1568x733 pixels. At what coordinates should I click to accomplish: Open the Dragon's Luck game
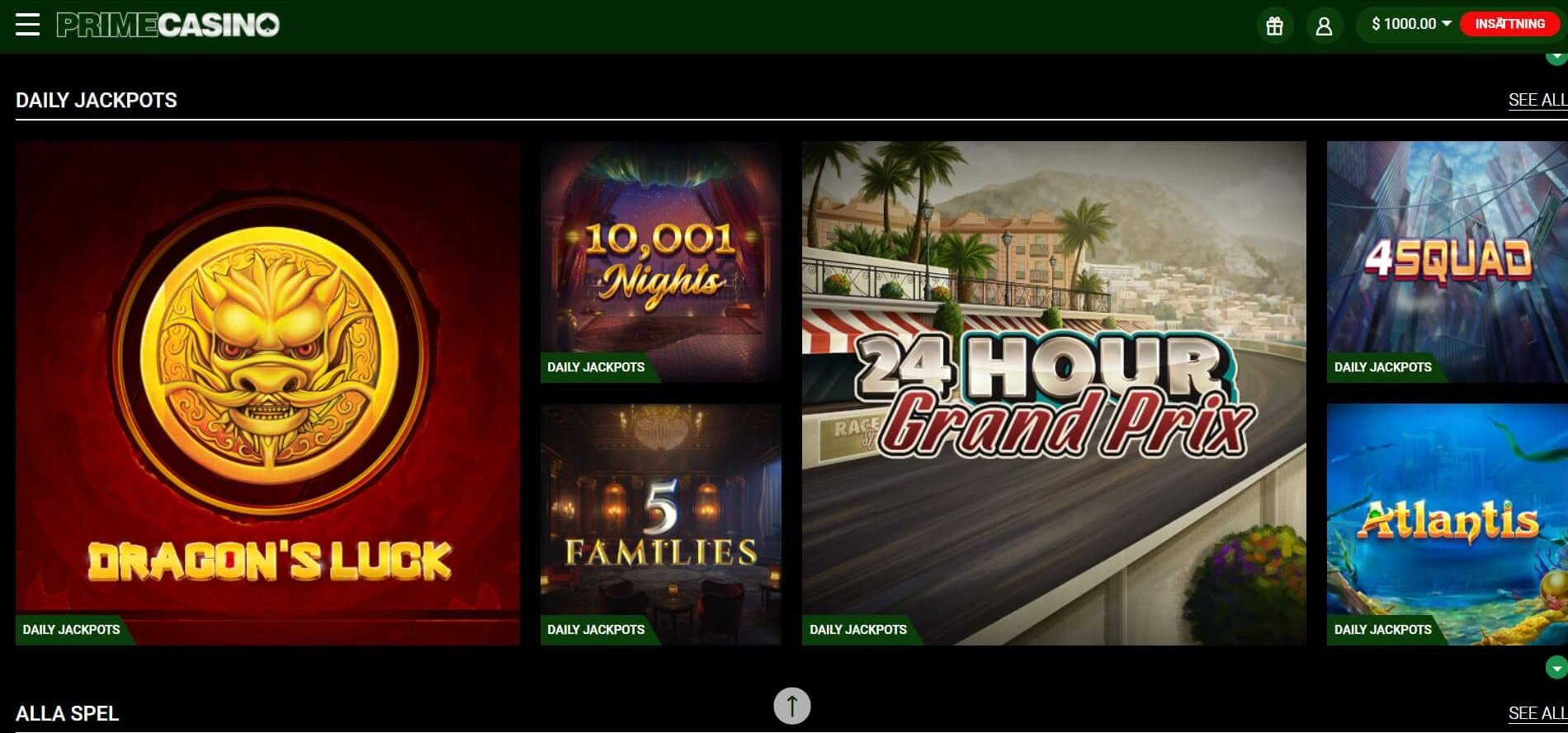pos(267,393)
